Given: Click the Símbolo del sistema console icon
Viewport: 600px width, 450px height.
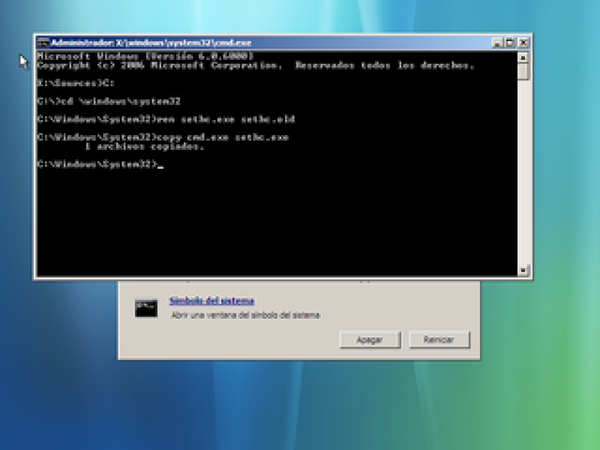Looking at the screenshot, I should click(x=146, y=308).
